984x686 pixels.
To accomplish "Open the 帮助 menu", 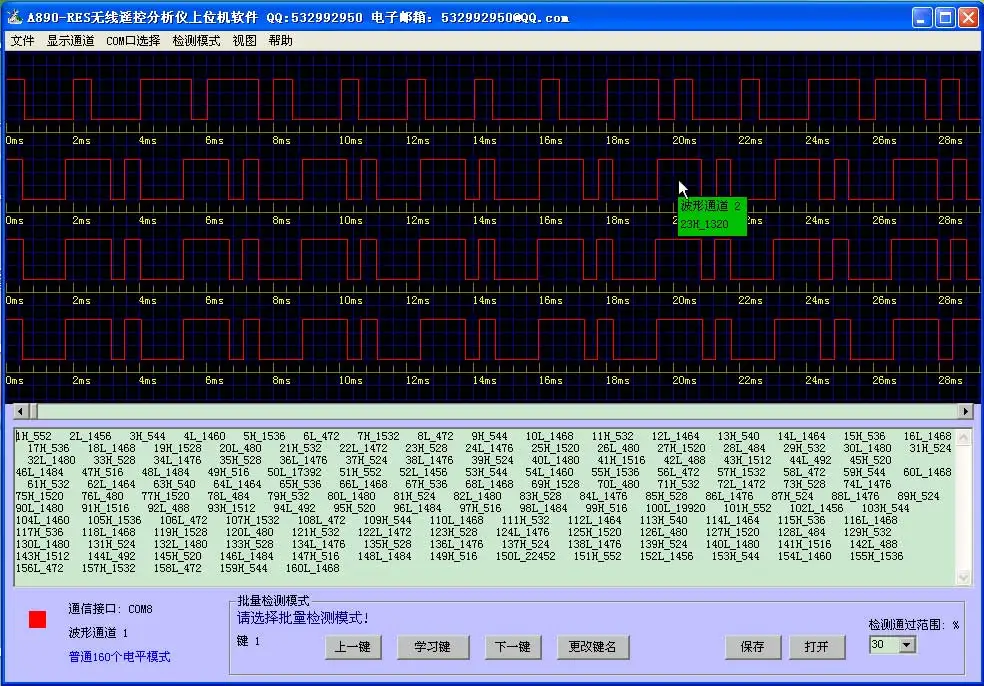I will pos(280,41).
